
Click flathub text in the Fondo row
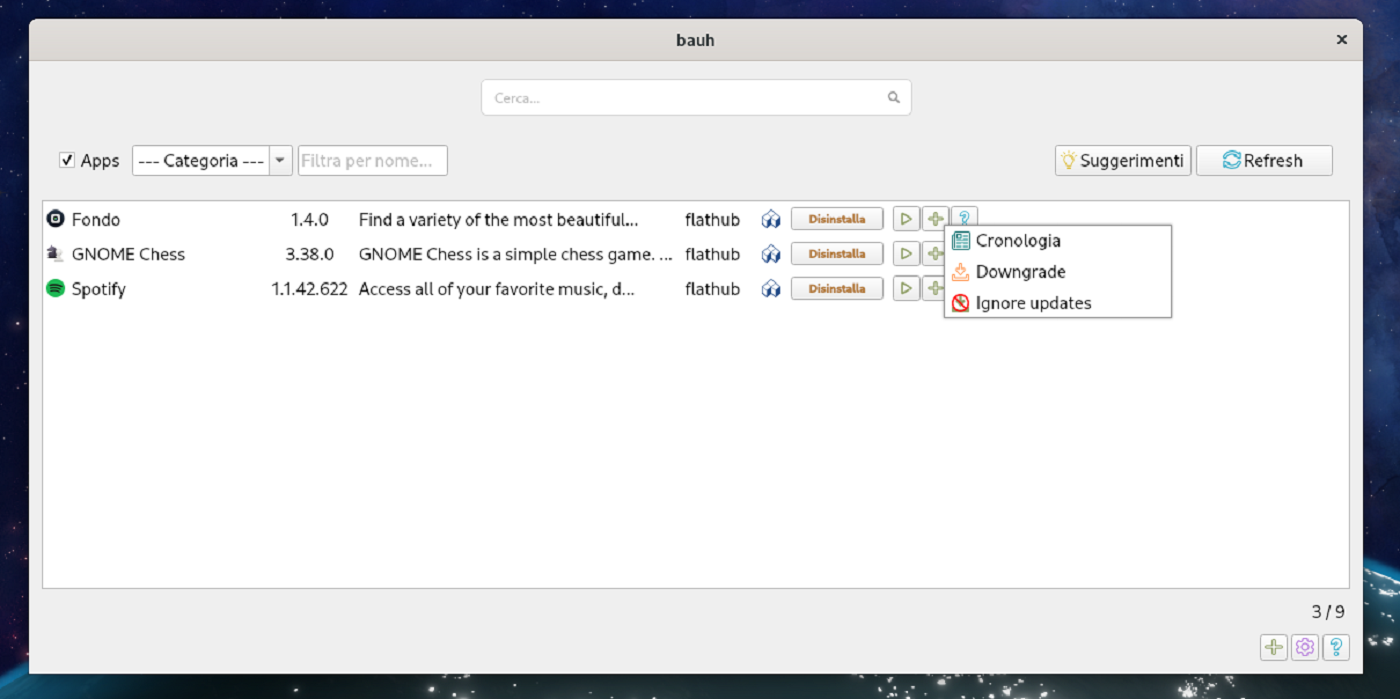point(712,219)
